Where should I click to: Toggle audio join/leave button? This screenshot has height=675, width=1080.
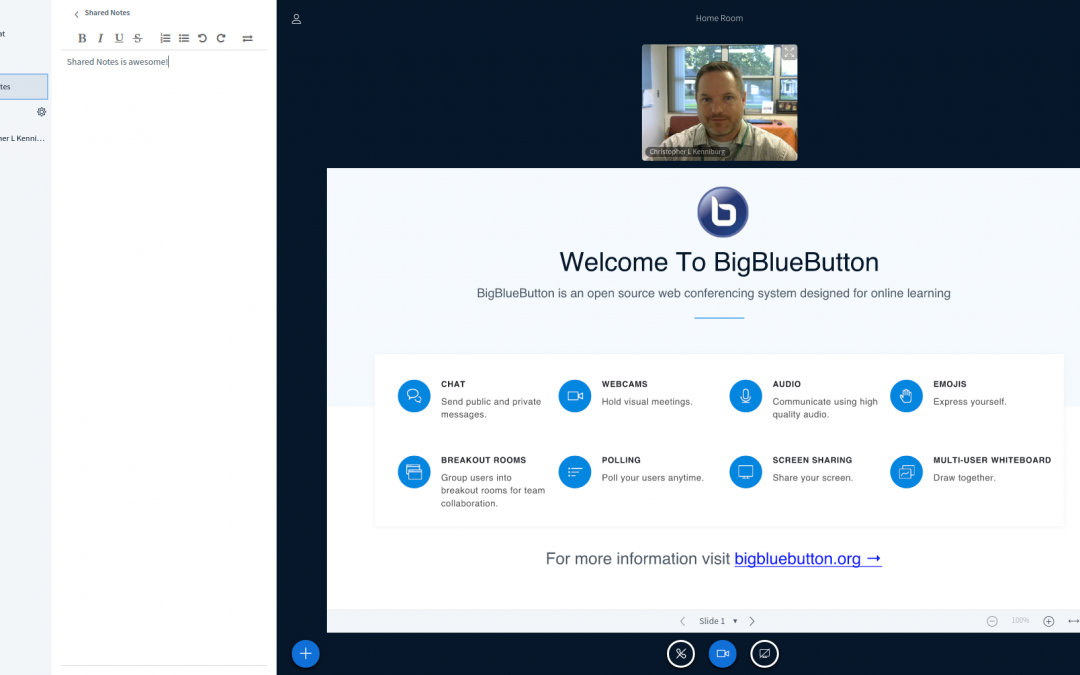(x=681, y=654)
